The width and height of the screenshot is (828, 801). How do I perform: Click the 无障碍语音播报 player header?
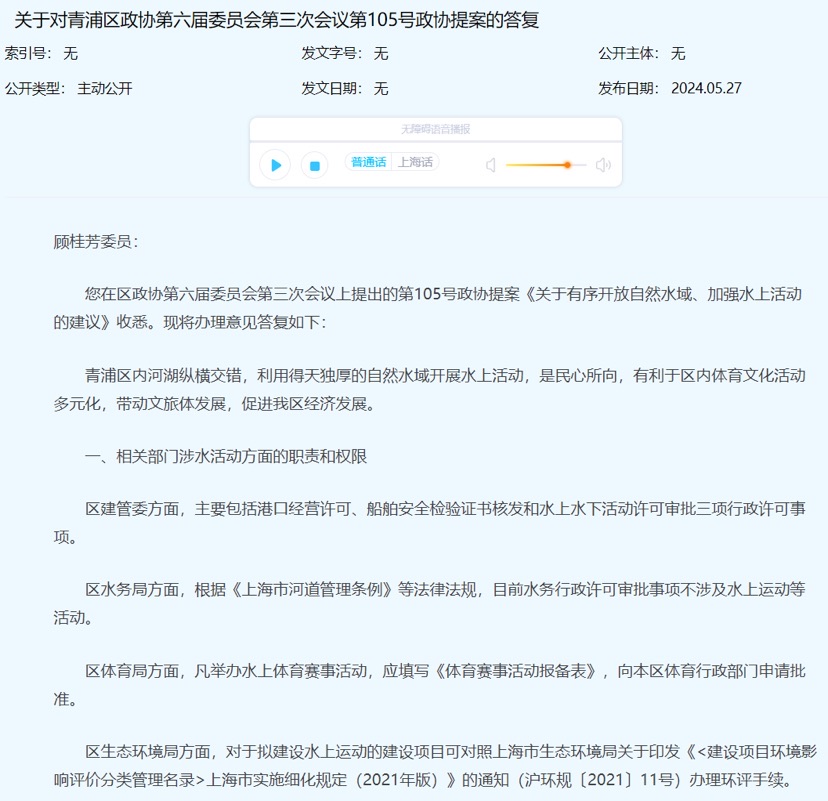[x=435, y=129]
